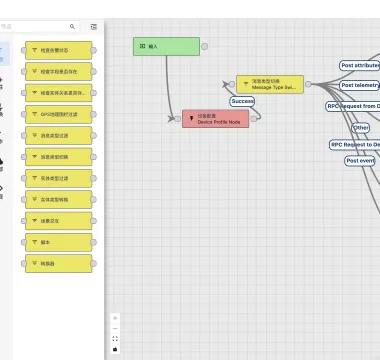Click the Post event connection label
This screenshot has width=380, height=360.
coord(360,161)
